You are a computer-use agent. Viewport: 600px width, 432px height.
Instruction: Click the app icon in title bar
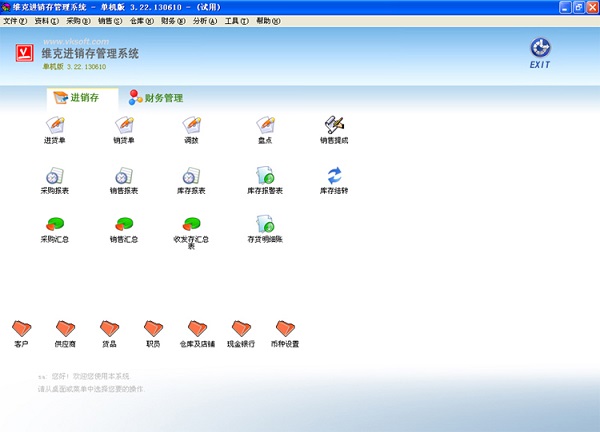(6, 7)
